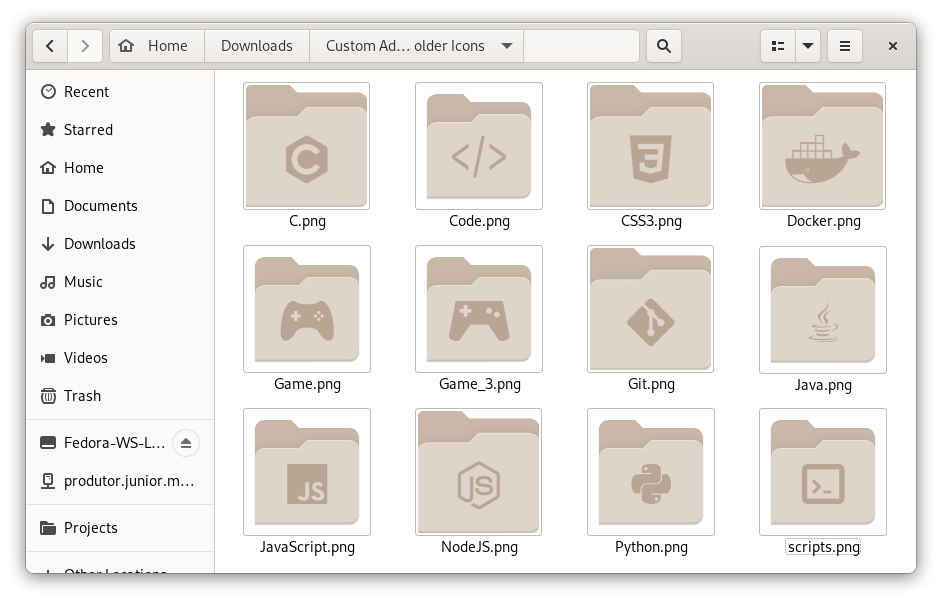
Task: Click the camera icon beside Pictures
Action: pyautogui.click(x=48, y=320)
